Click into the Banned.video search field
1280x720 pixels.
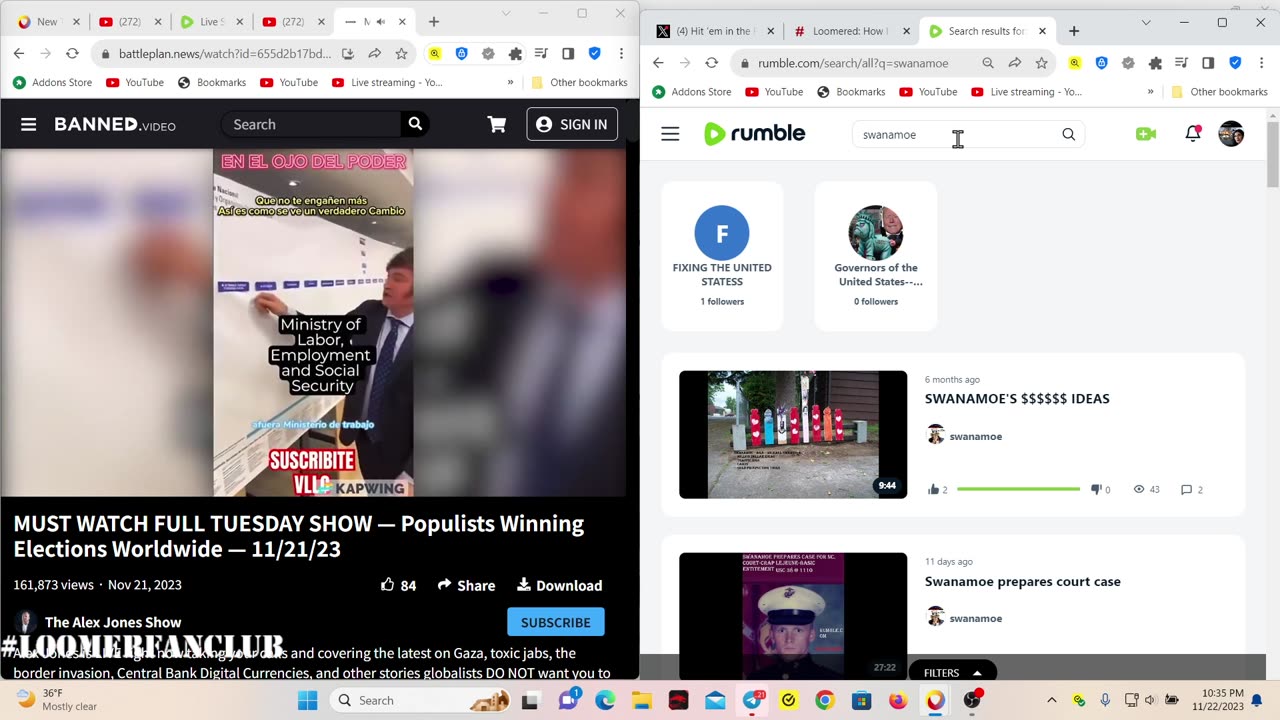click(312, 124)
